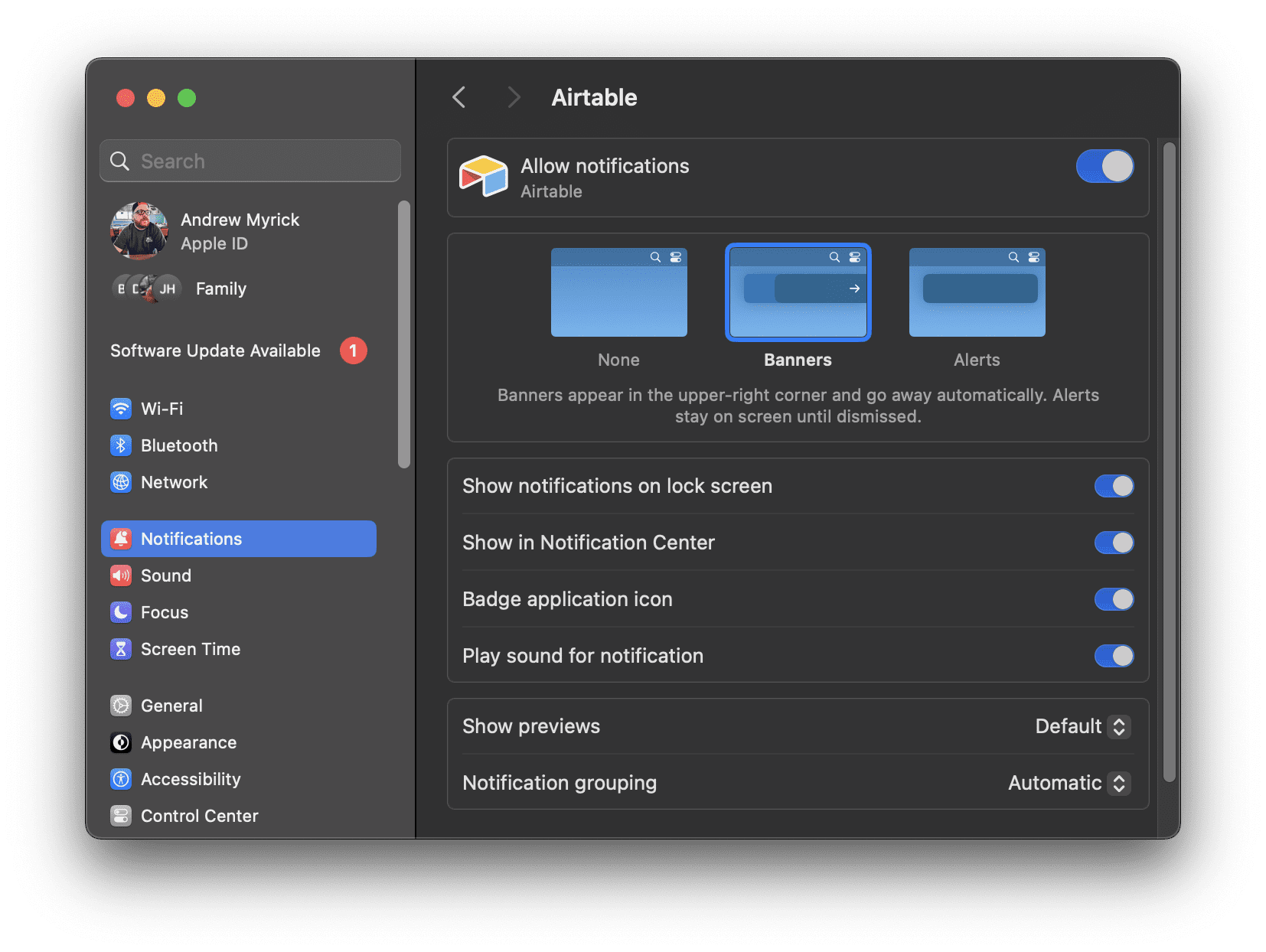
Task: Click the Accessibility icon
Action: (121, 779)
